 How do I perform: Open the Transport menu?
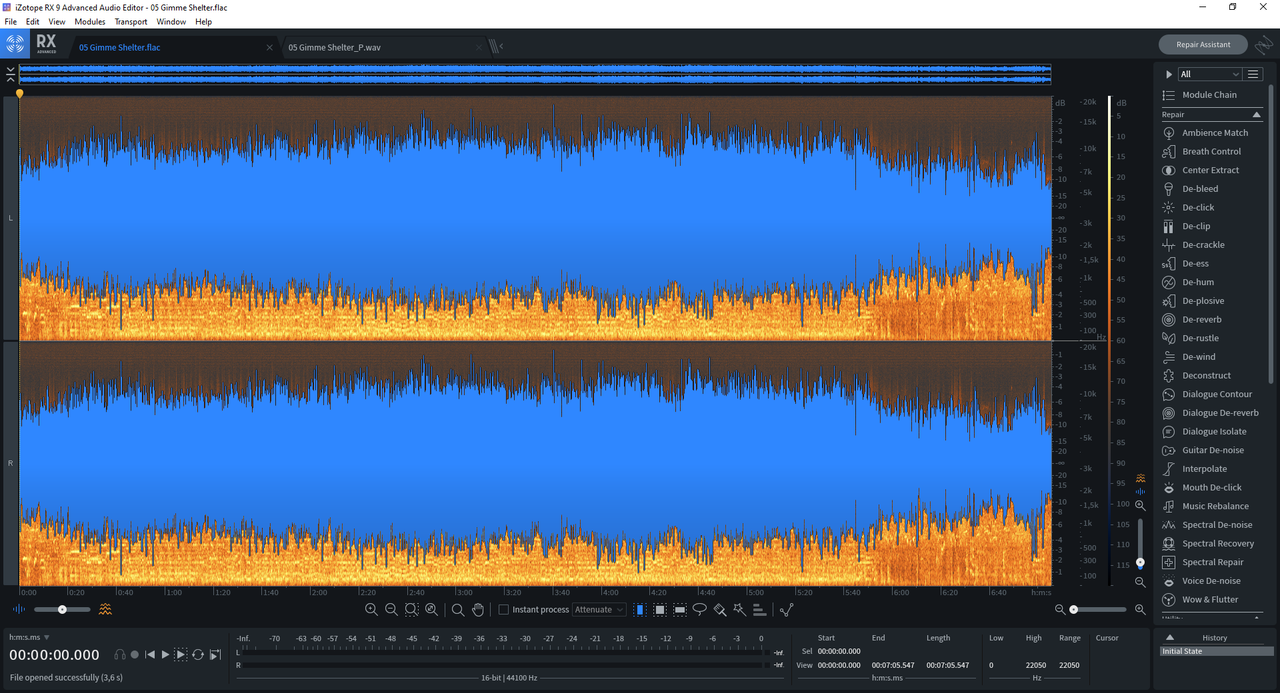tap(131, 21)
